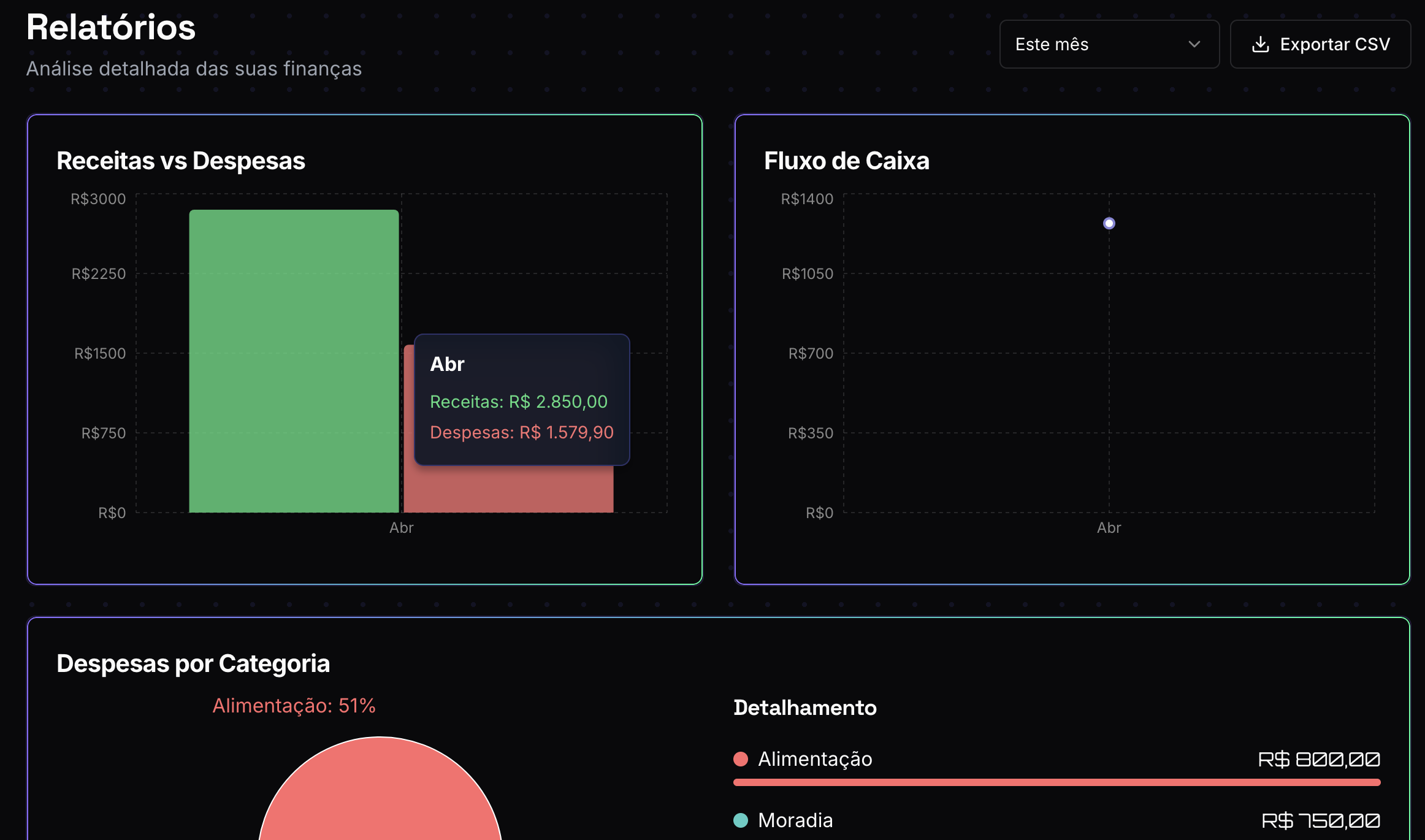Click the Alimentação detail row label
The width and height of the screenshot is (1425, 840).
814,759
